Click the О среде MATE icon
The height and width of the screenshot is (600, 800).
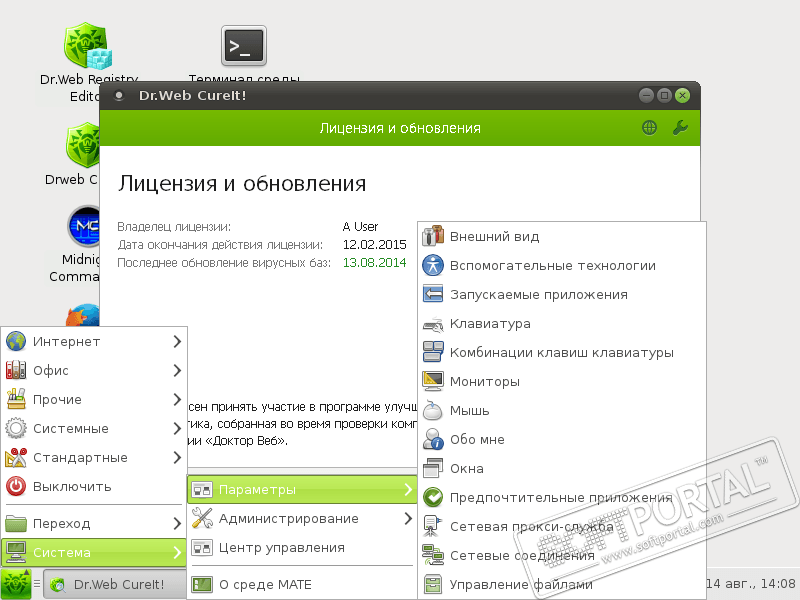(x=202, y=584)
